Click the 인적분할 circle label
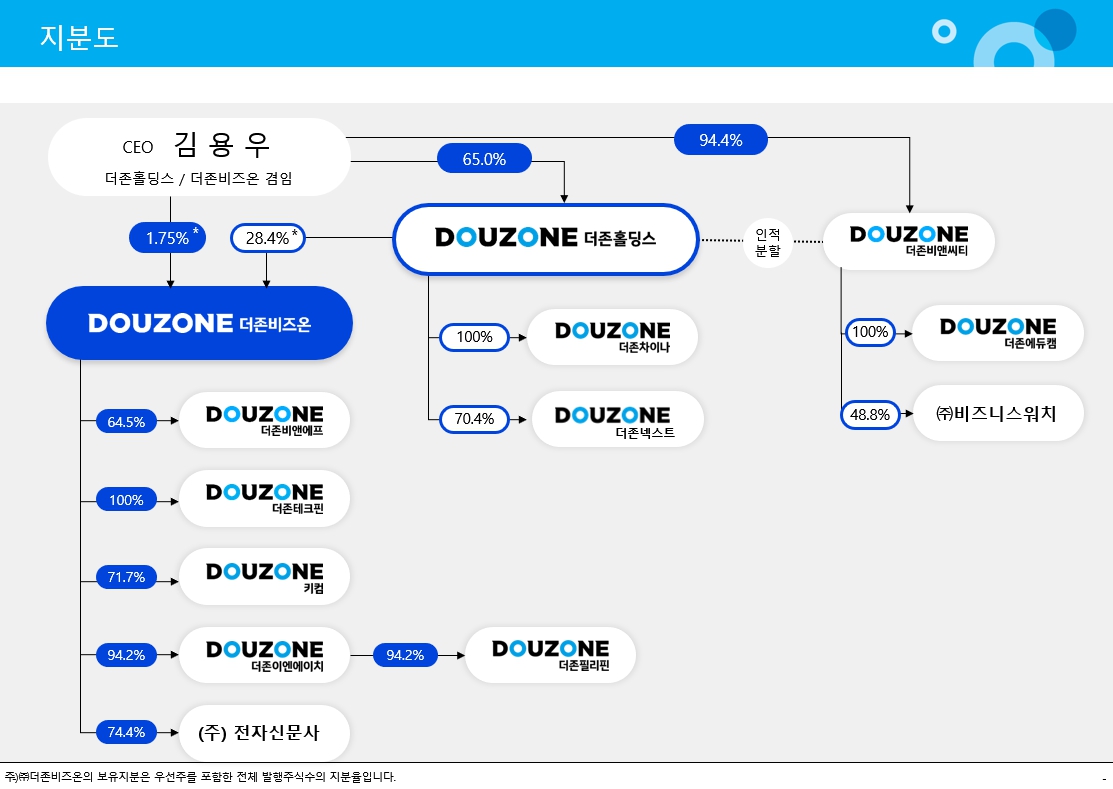The height and width of the screenshot is (789, 1113). pyautogui.click(x=767, y=242)
